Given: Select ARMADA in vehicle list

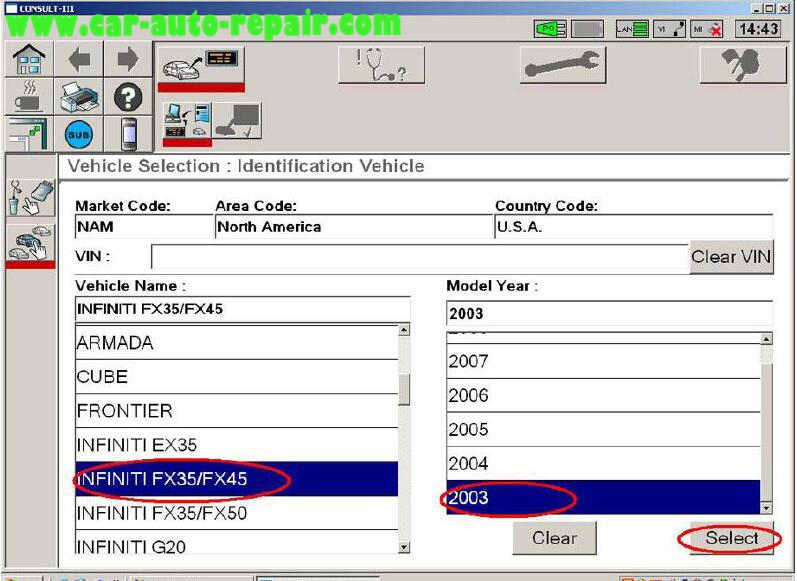Looking at the screenshot, I should pyautogui.click(x=236, y=343).
